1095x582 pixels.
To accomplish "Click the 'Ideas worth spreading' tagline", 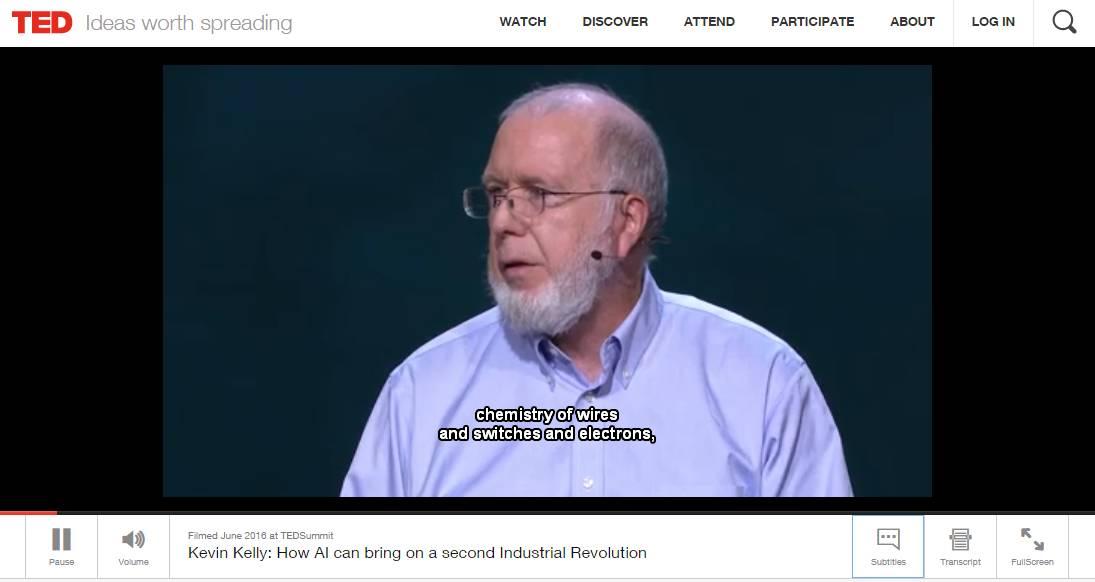I will click(x=189, y=23).
